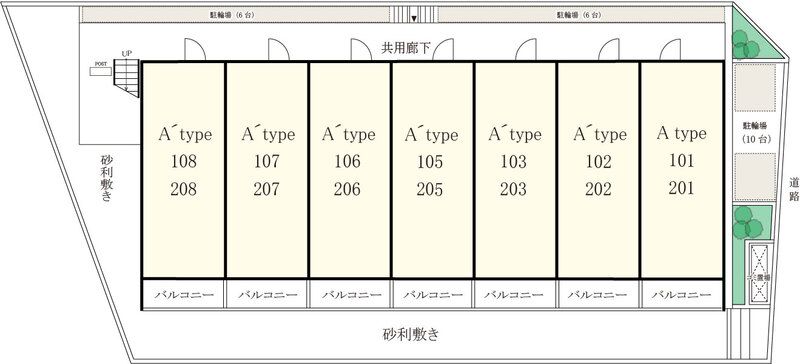Click the lower tree cluster near garbage area
The image size is (800, 364).
(x=747, y=223)
